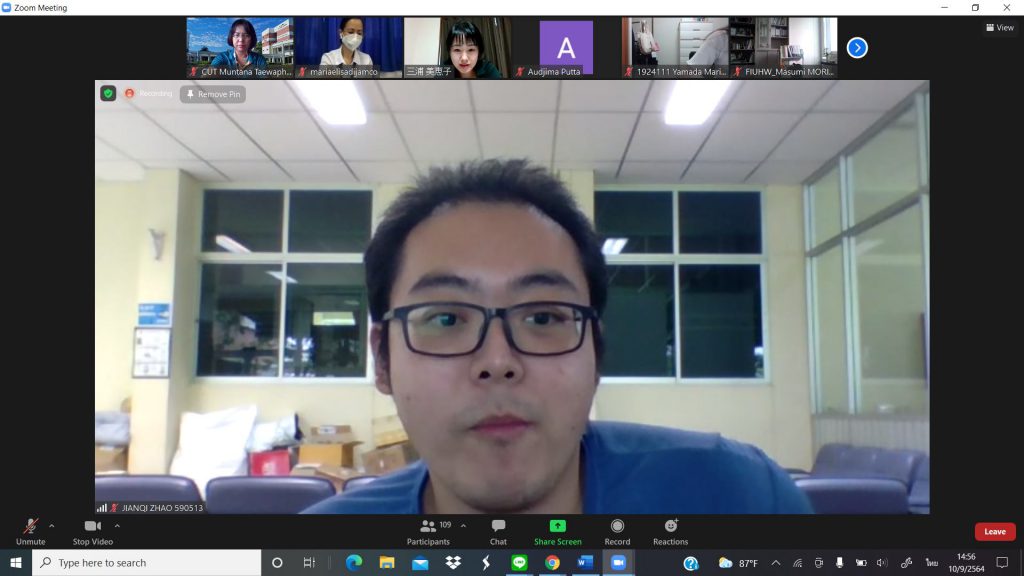Select the Audjima Putta avatar tile
Image resolution: width=1024 pixels, height=576 pixels.
(566, 48)
